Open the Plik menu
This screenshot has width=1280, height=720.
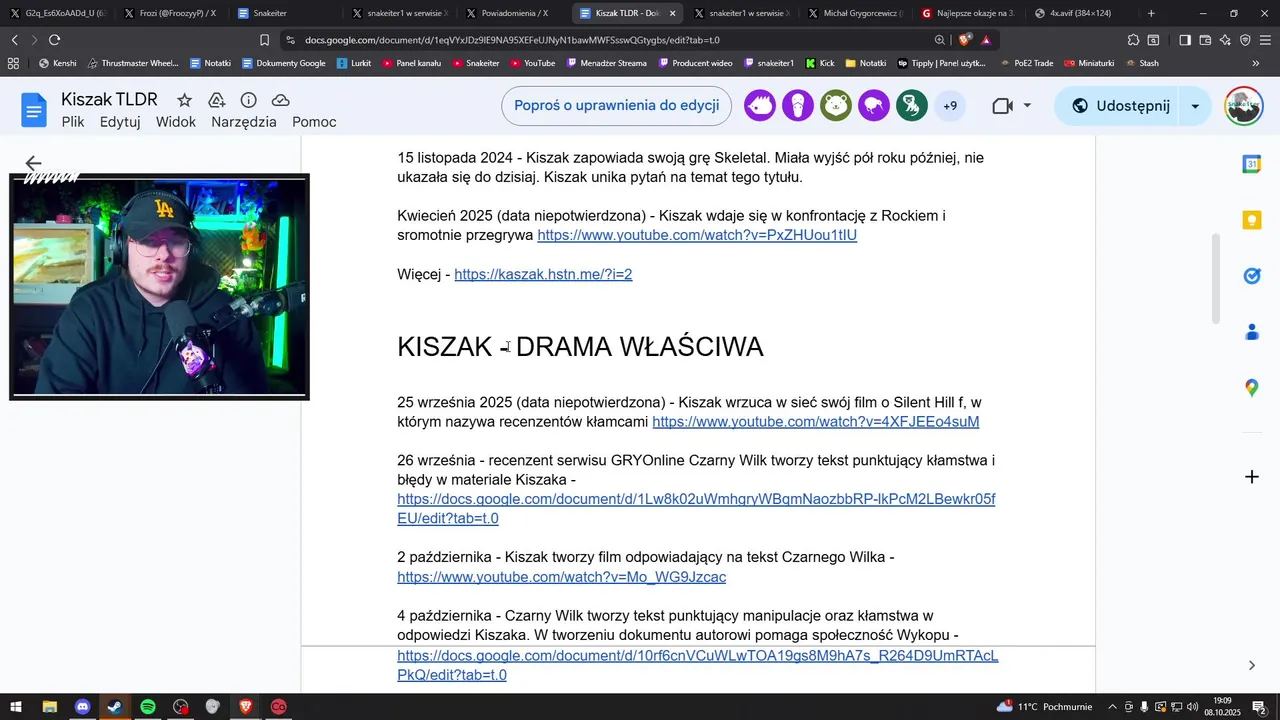[x=73, y=122]
